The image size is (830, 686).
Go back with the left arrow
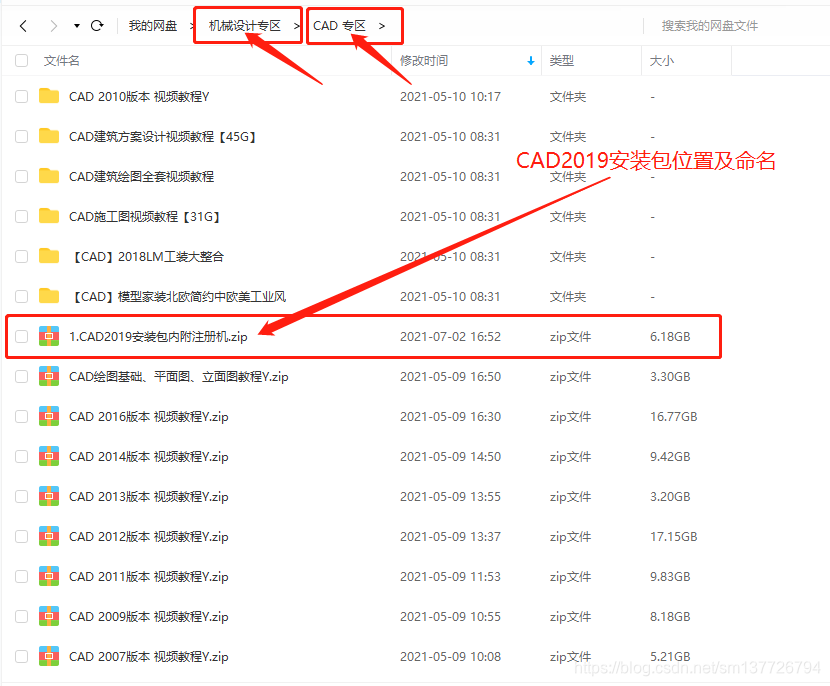23,25
